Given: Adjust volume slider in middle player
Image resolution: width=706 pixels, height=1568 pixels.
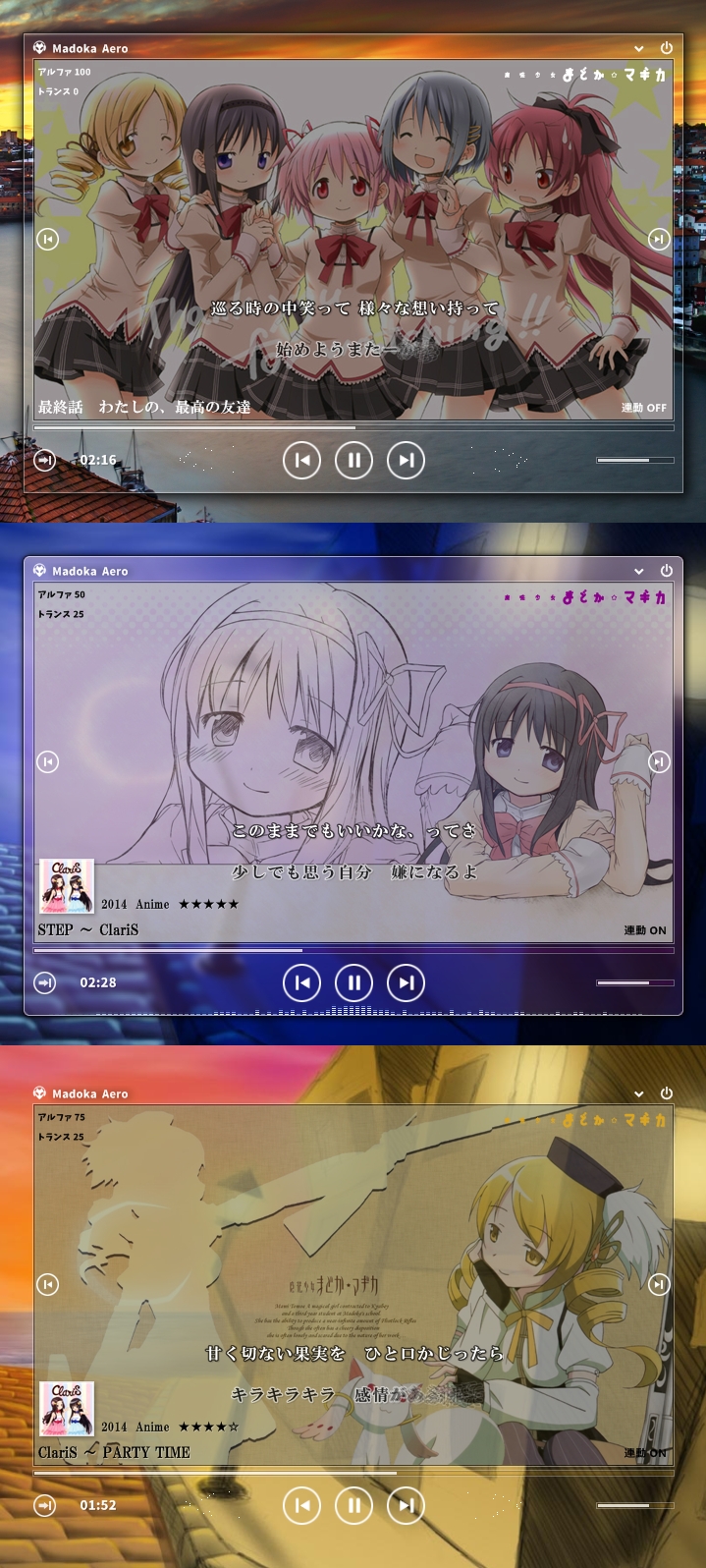Looking at the screenshot, I should (x=634, y=982).
